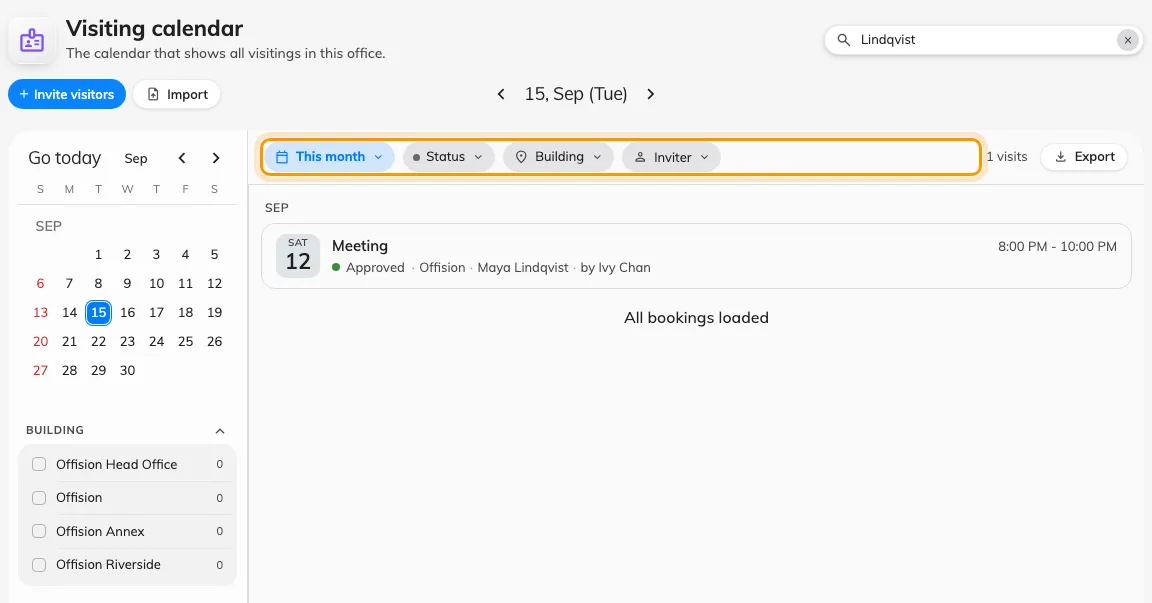The width and height of the screenshot is (1152, 603).
Task: Go to next day after 15 Sep
Action: pyautogui.click(x=650, y=94)
